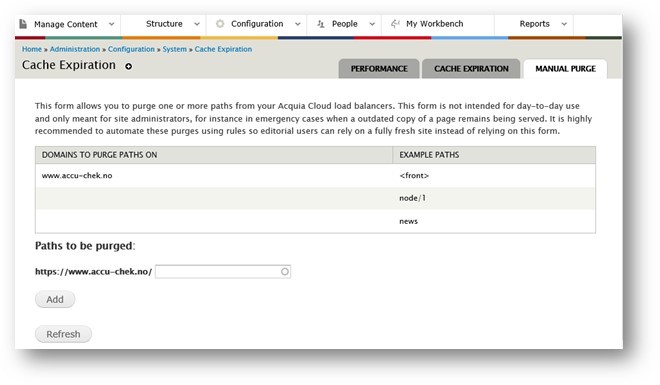Open the Administration breadcrumb link
Screen dimensions: 660x385
click(75, 49)
